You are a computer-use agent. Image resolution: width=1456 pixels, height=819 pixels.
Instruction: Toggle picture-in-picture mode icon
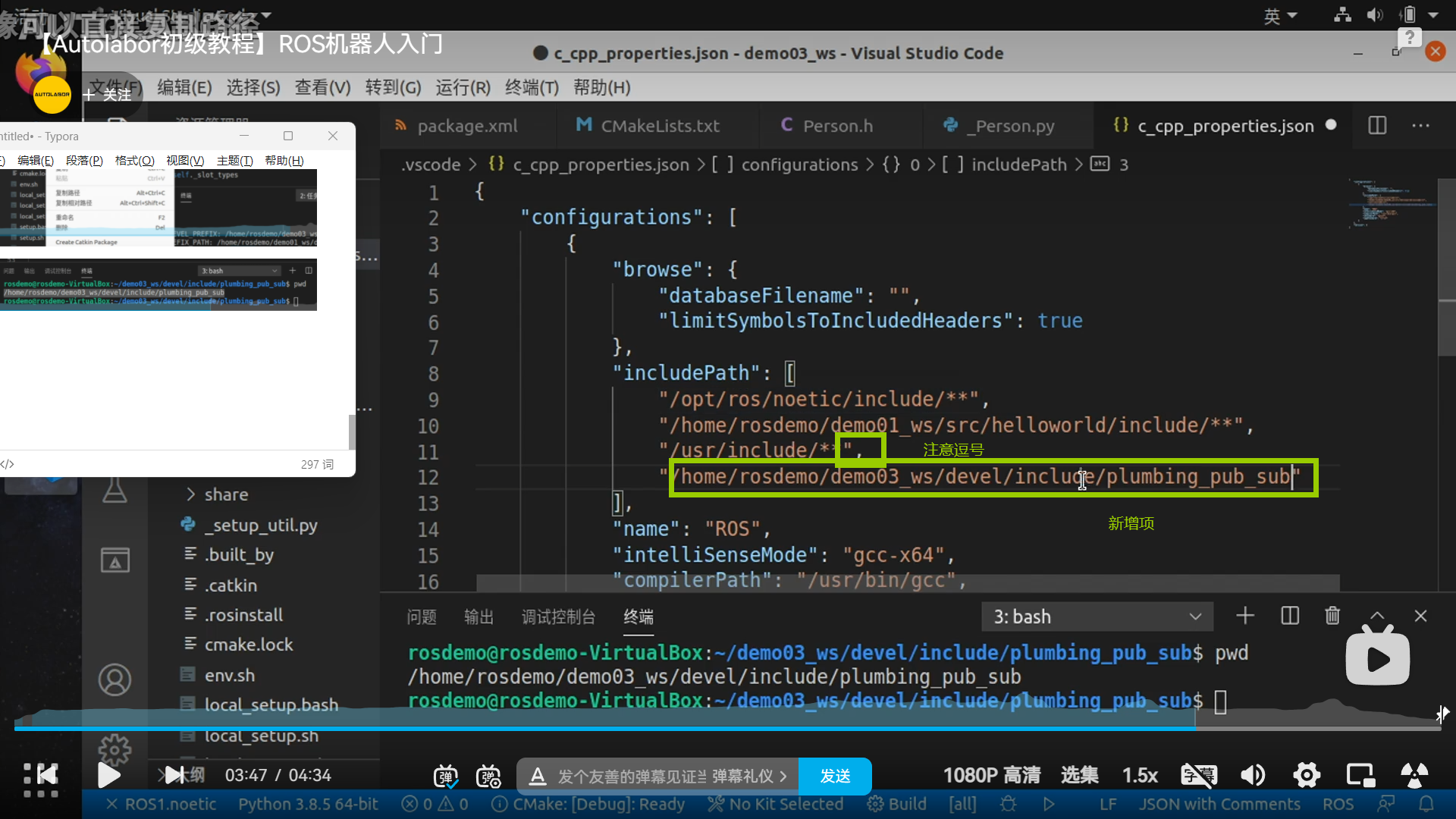pos(1360,775)
